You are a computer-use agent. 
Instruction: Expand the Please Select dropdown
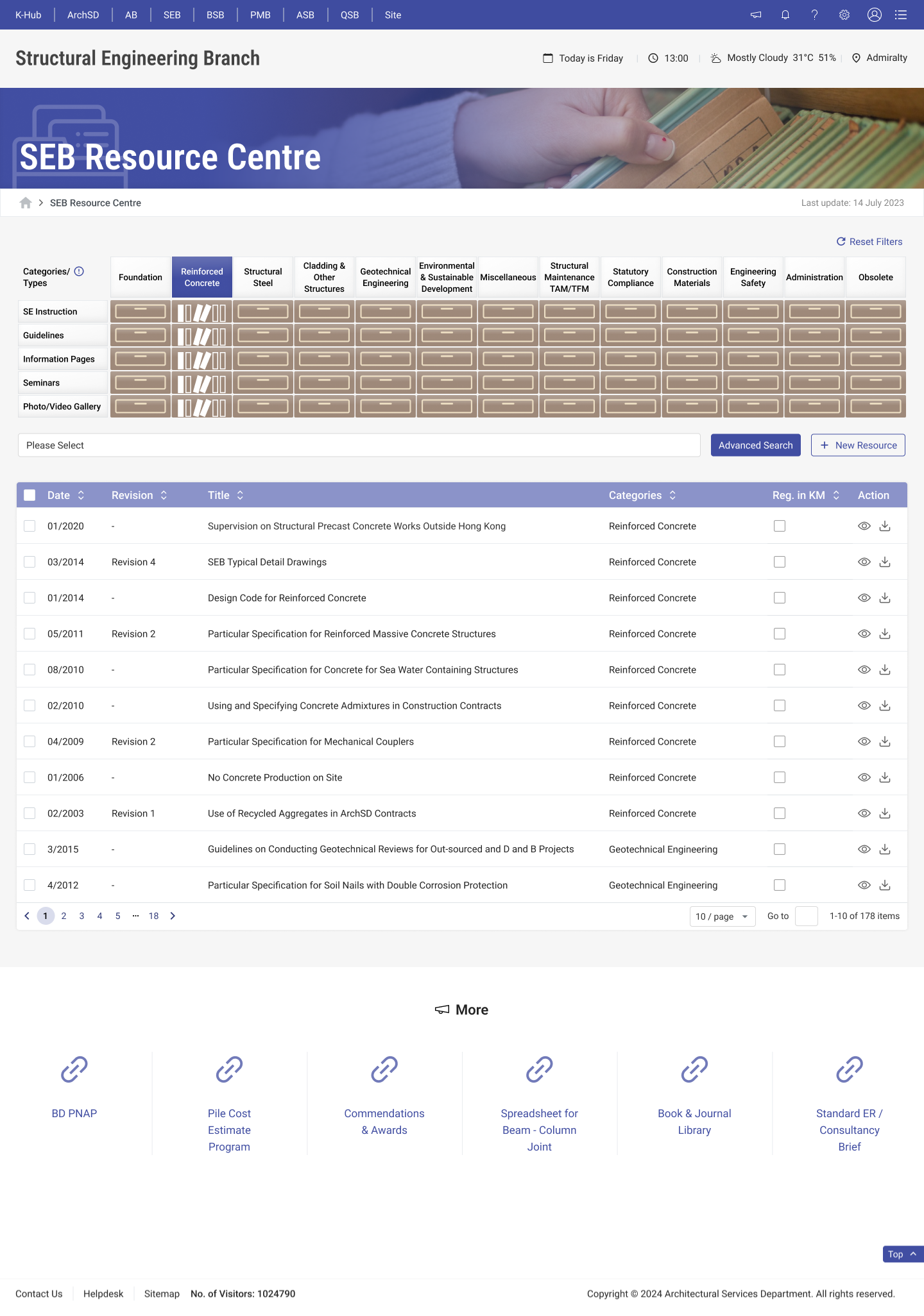[359, 445]
